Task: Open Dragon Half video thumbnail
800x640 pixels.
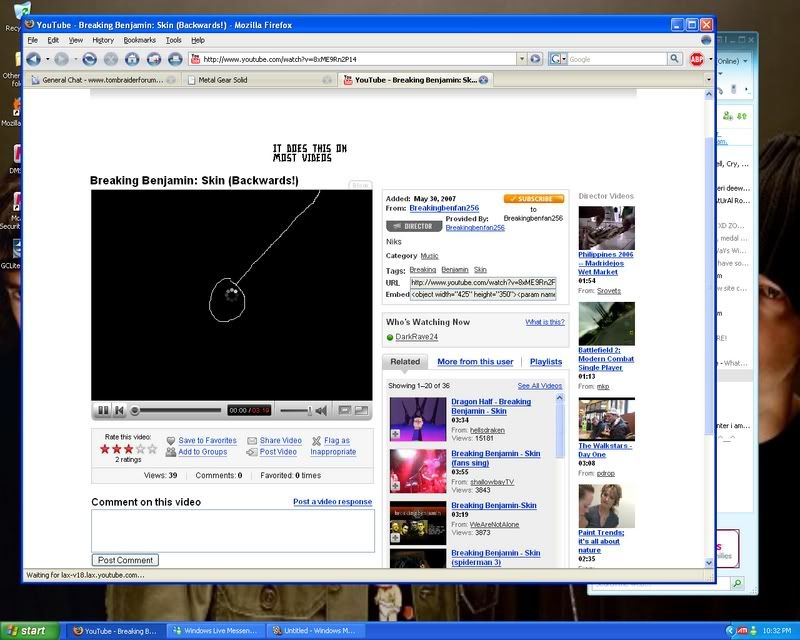Action: pyautogui.click(x=418, y=420)
